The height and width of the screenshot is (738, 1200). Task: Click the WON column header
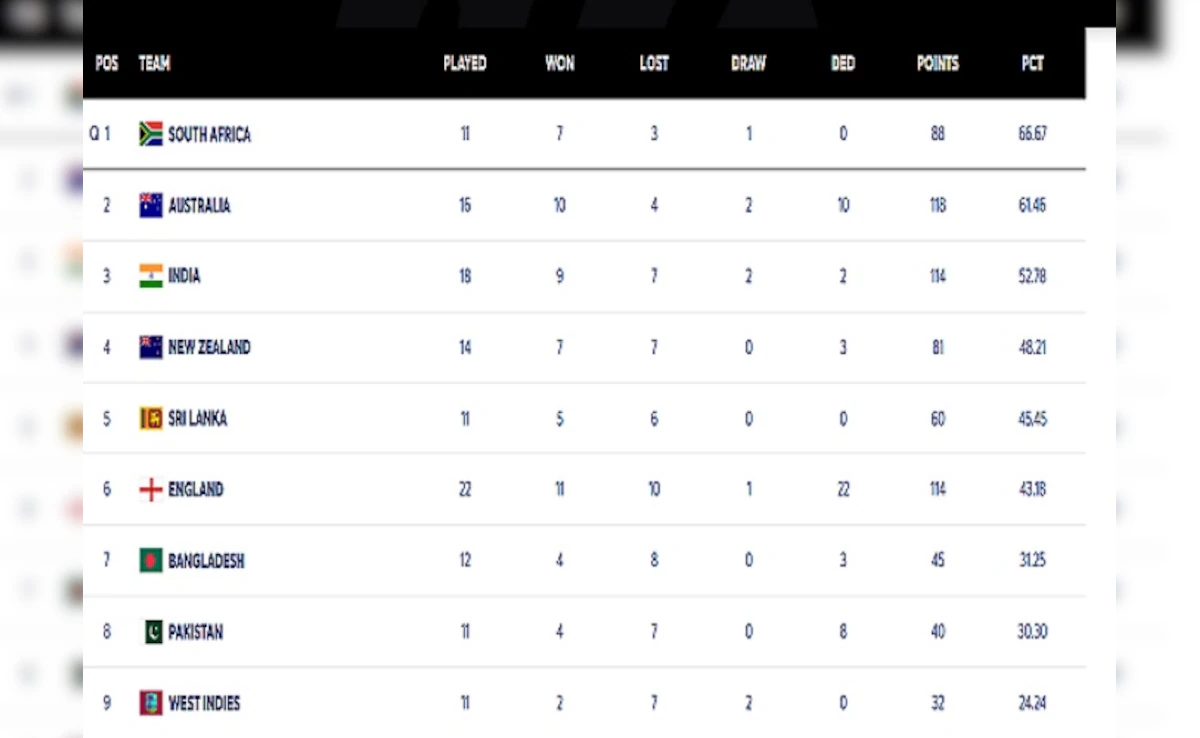560,63
